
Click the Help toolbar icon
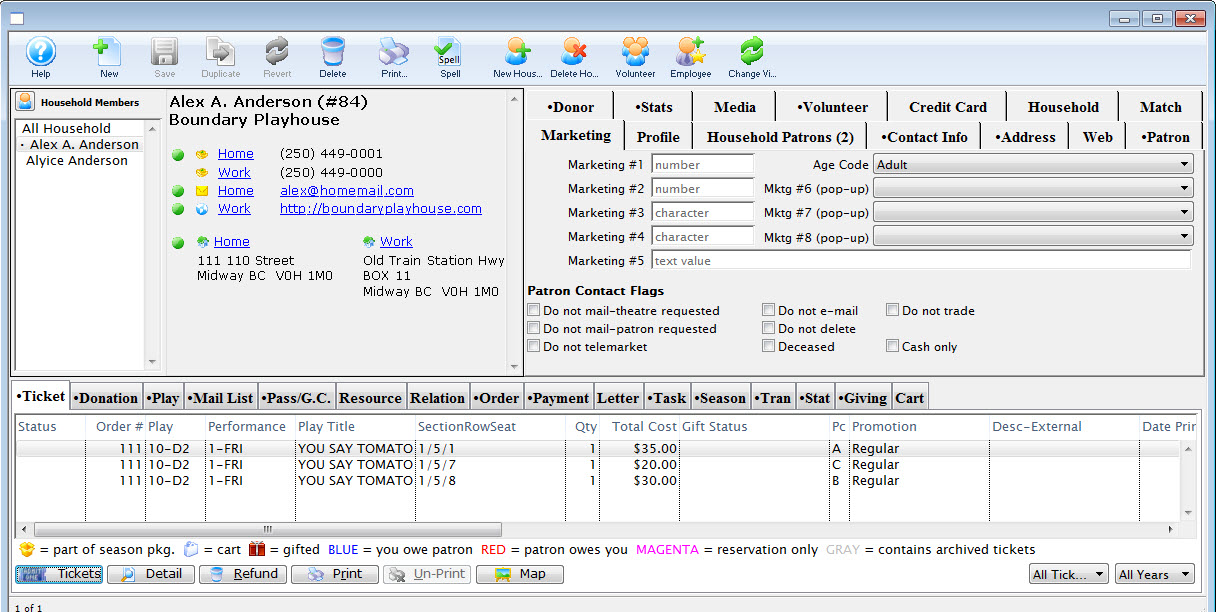click(41, 53)
